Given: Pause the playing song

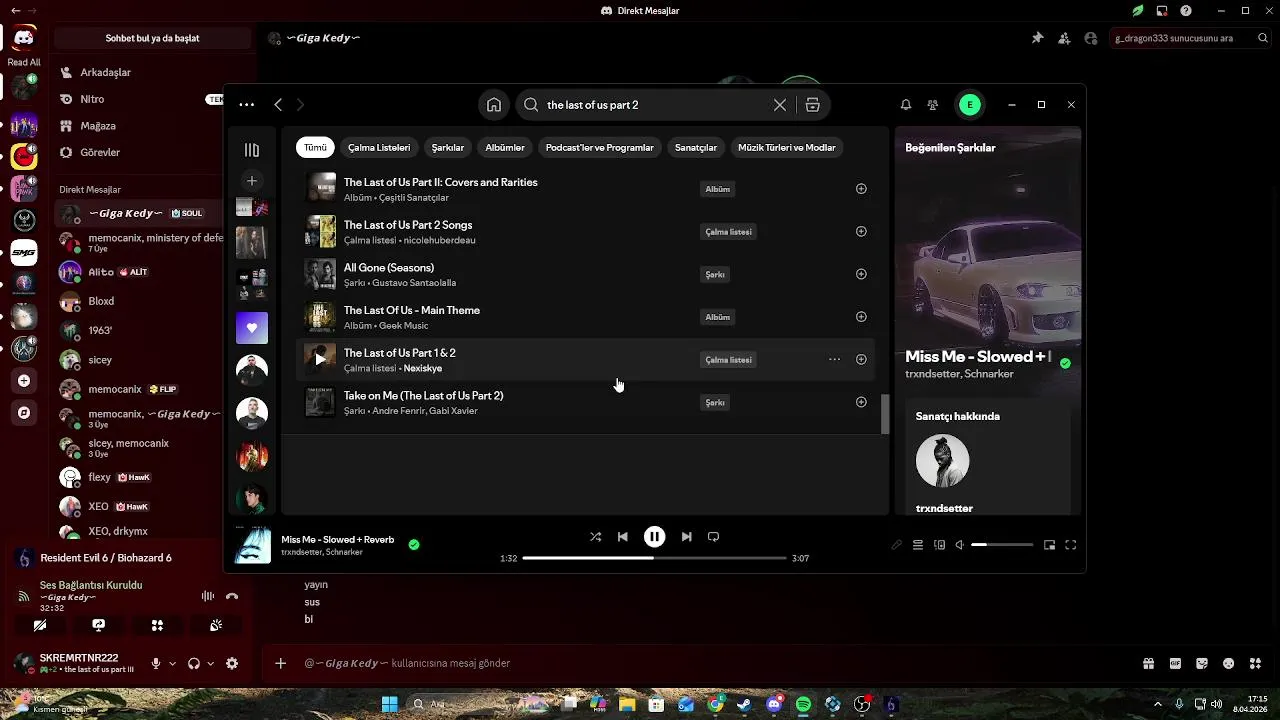Looking at the screenshot, I should [654, 537].
